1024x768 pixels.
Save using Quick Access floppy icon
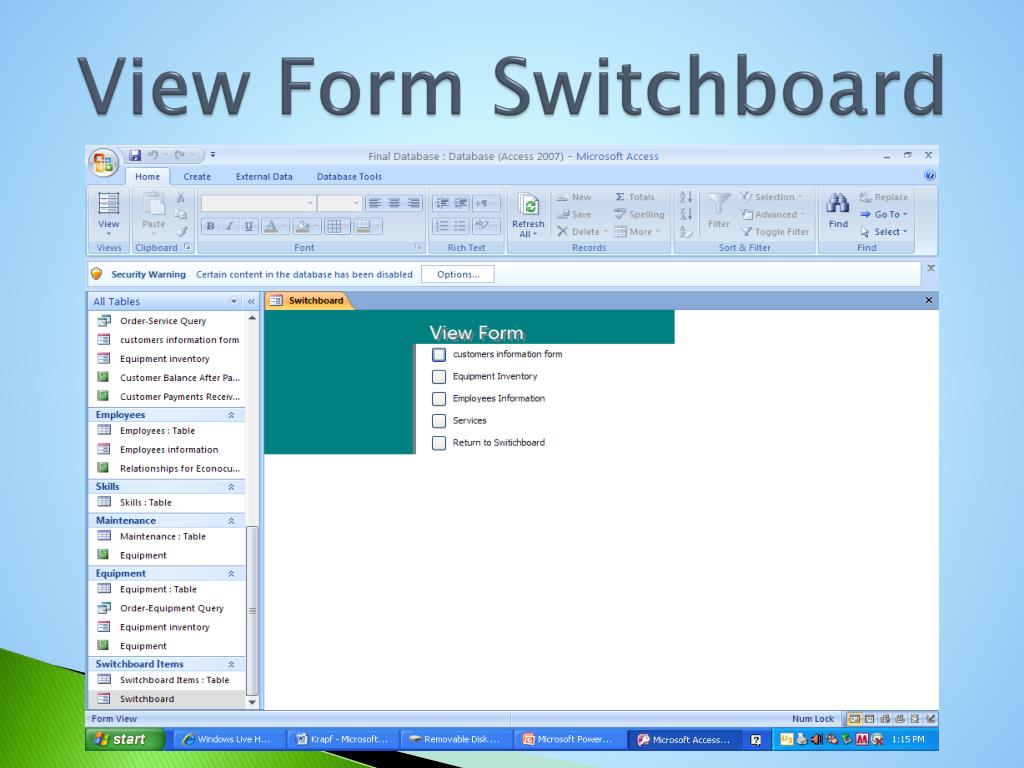(x=135, y=155)
